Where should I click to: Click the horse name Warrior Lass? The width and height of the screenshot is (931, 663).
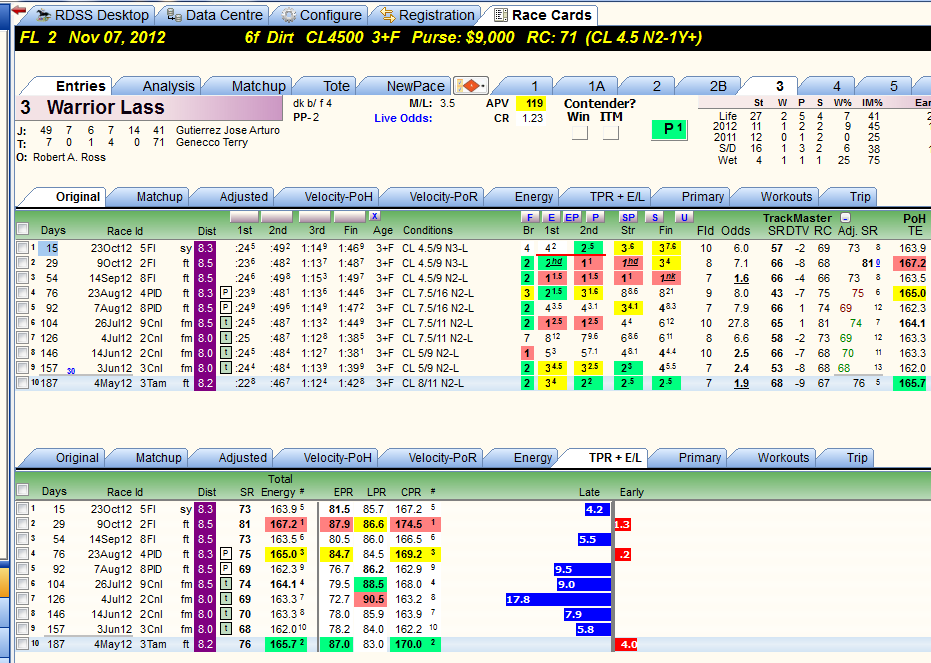(106, 107)
